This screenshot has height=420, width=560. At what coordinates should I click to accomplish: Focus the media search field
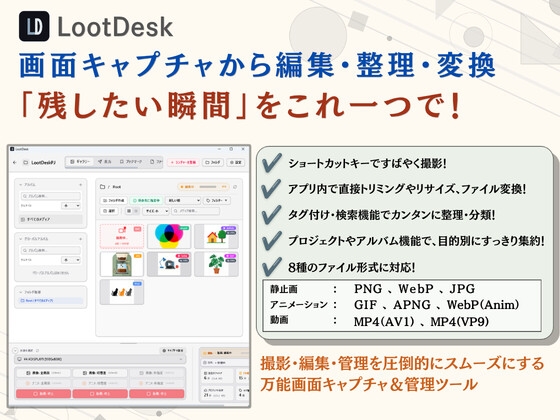(x=196, y=211)
